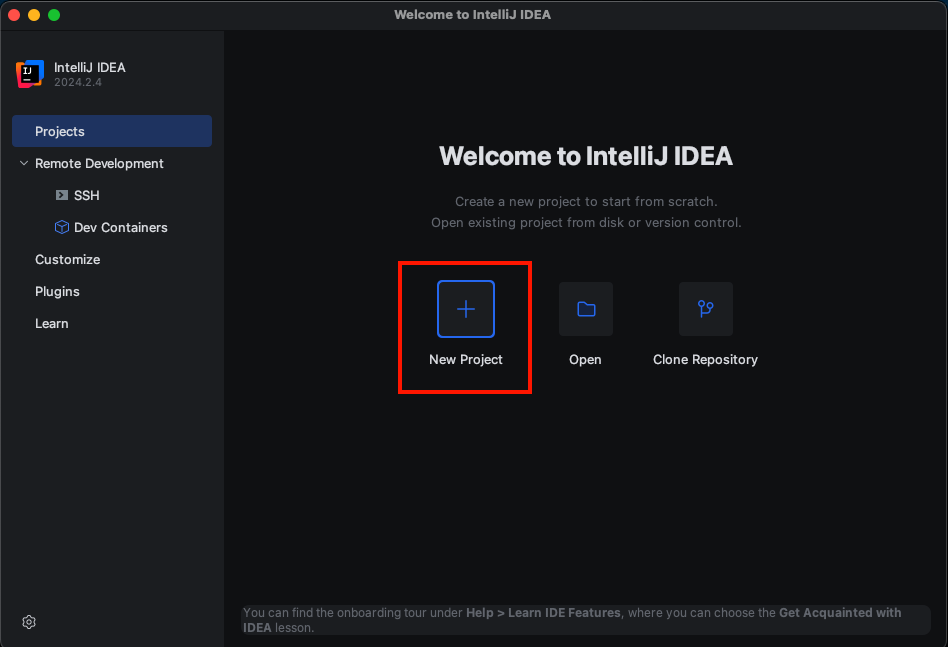The image size is (948, 647).
Task: Click the version number 2024.2.4
Action: (x=78, y=82)
